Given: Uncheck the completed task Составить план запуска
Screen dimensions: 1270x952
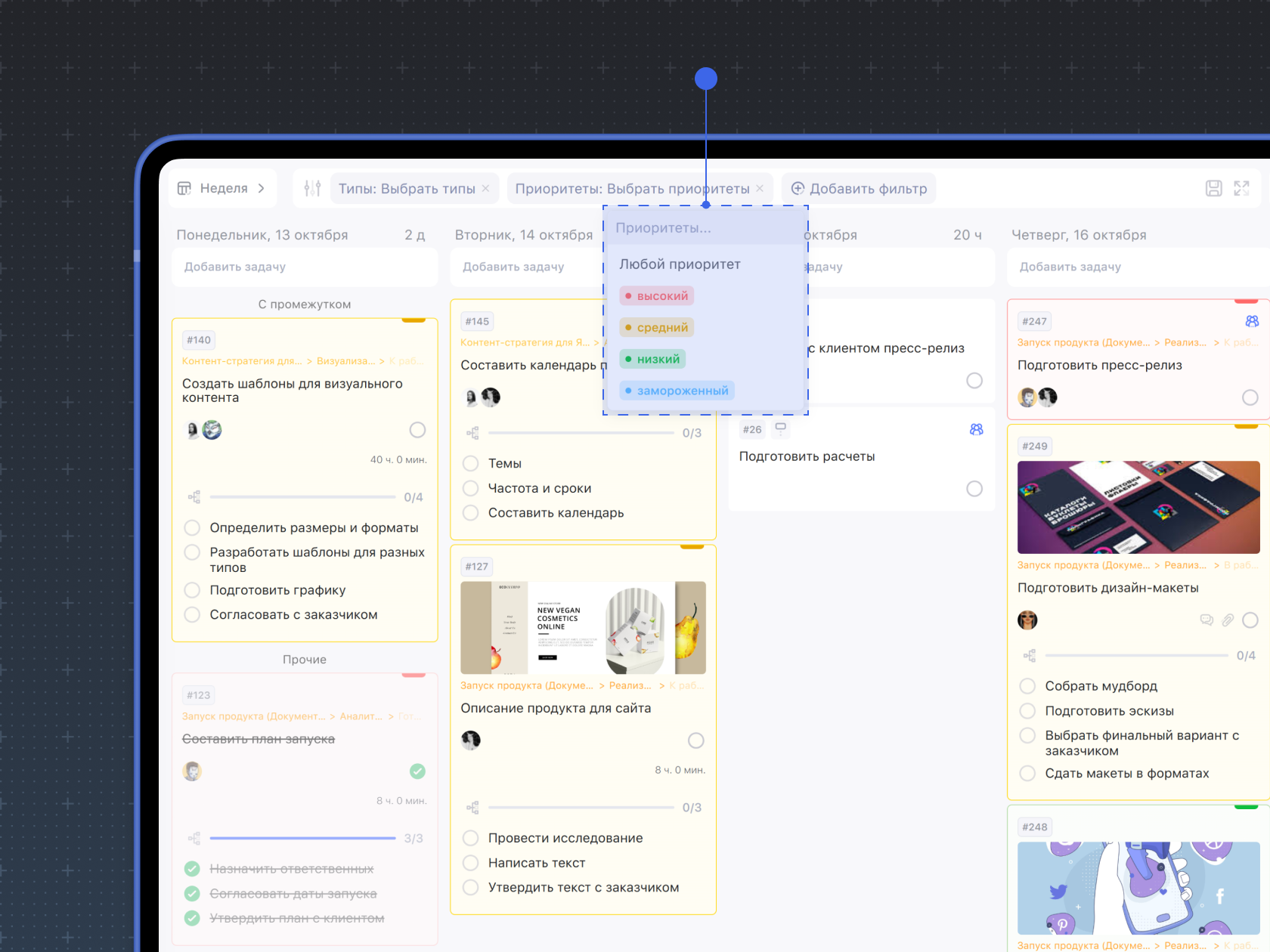Looking at the screenshot, I should pos(417,771).
